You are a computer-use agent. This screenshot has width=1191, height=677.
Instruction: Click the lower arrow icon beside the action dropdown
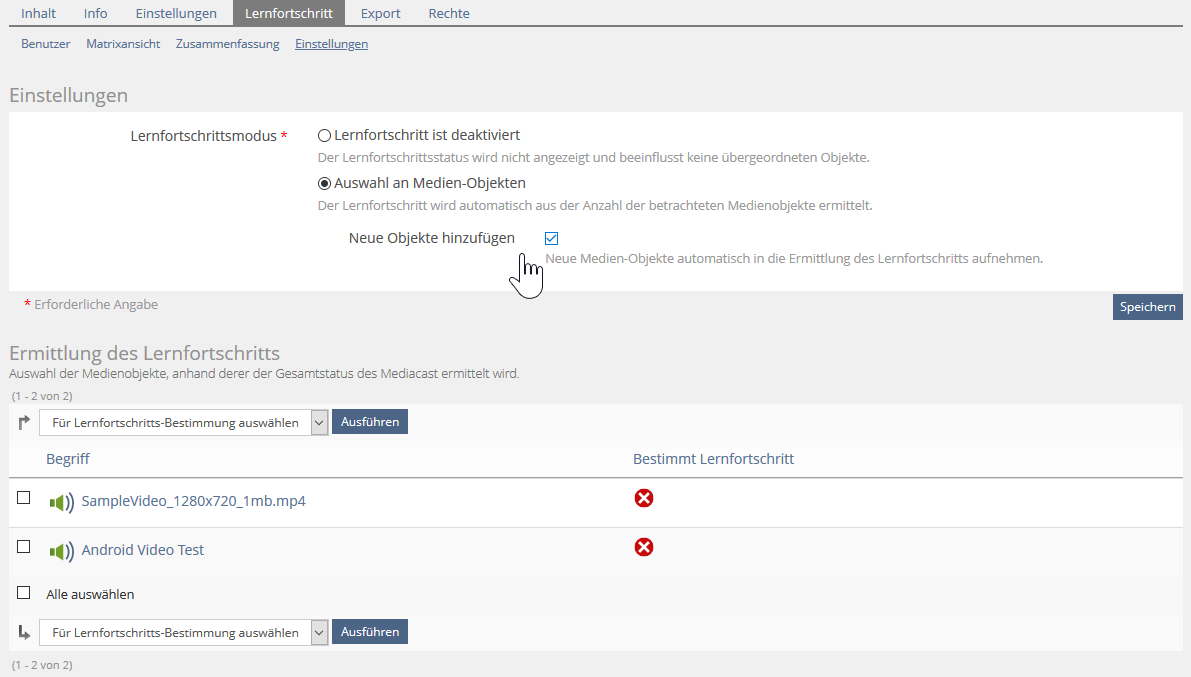pos(24,632)
